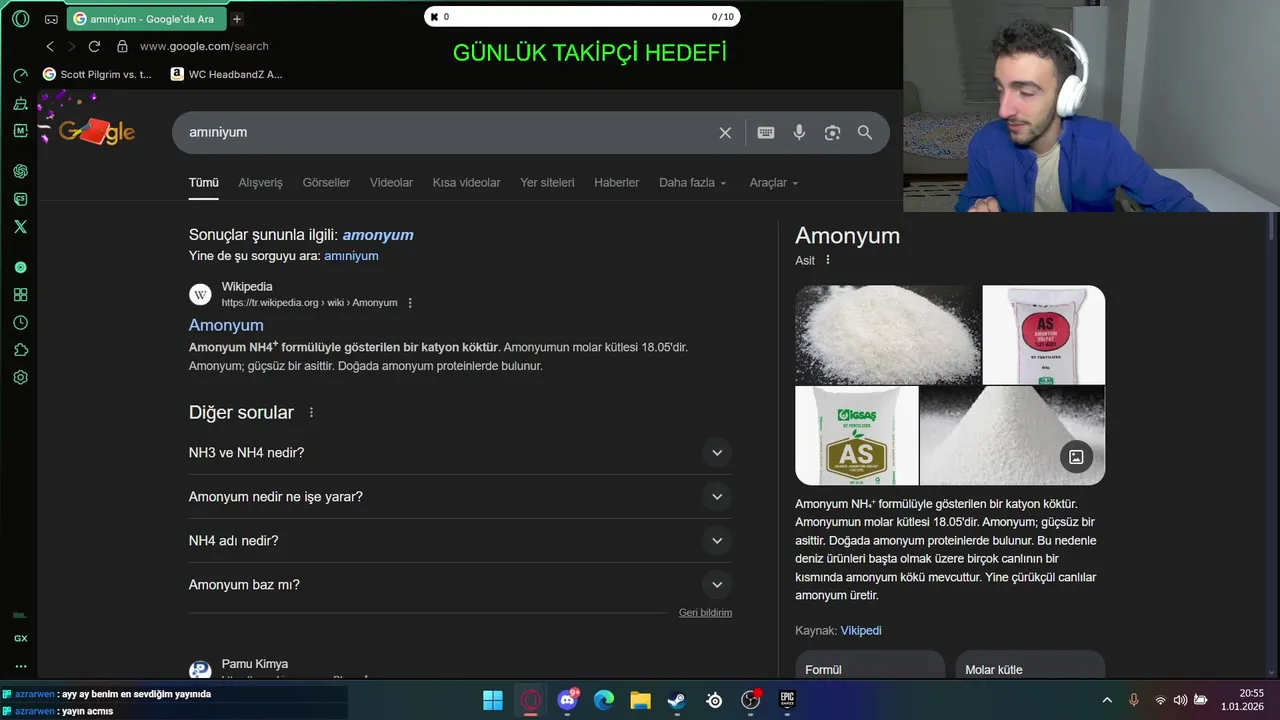The width and height of the screenshot is (1280, 720).
Task: Open the X (Twitter) sidebar icon
Action: 20,227
